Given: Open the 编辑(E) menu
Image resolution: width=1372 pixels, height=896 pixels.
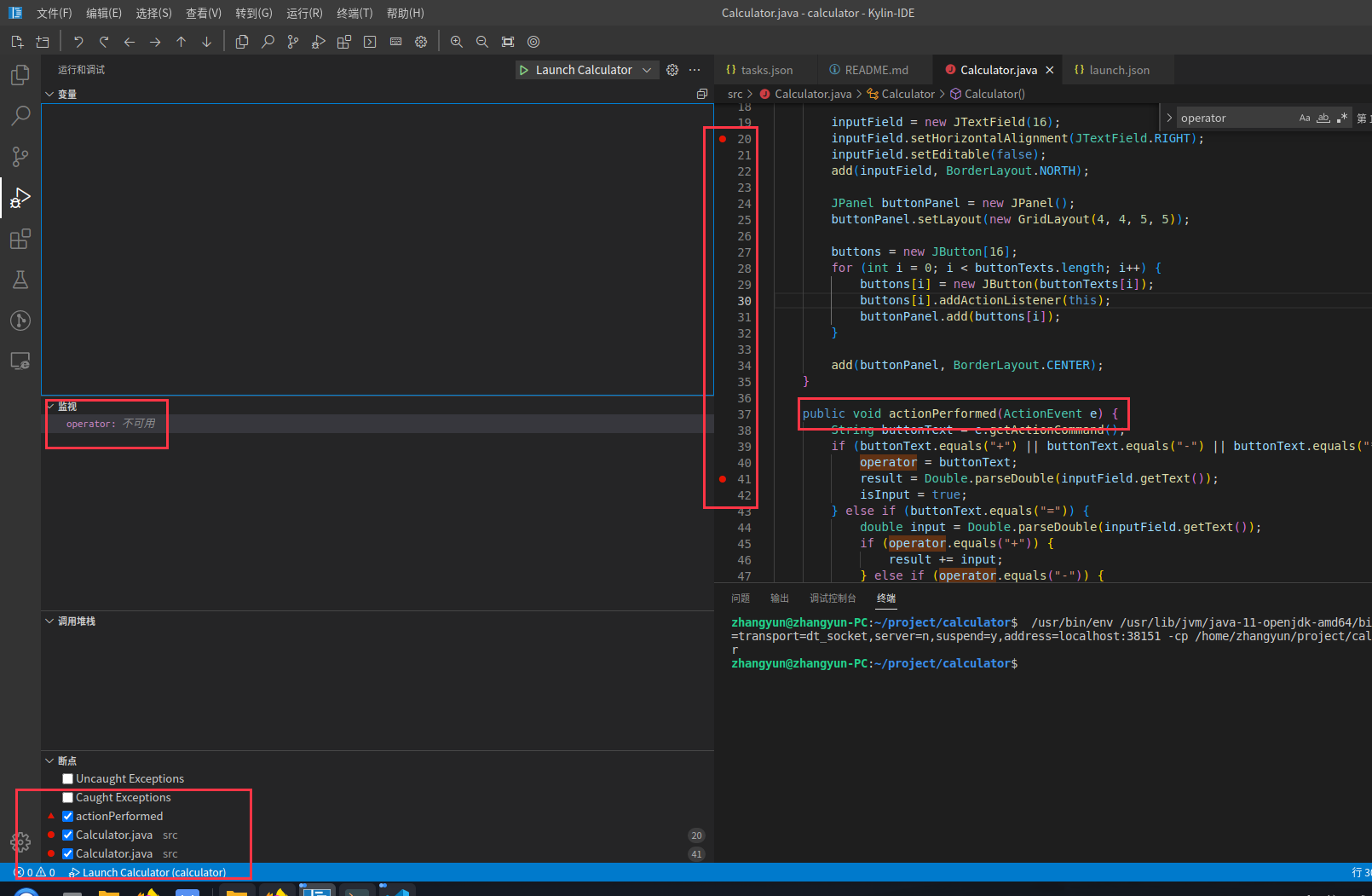Looking at the screenshot, I should [104, 13].
